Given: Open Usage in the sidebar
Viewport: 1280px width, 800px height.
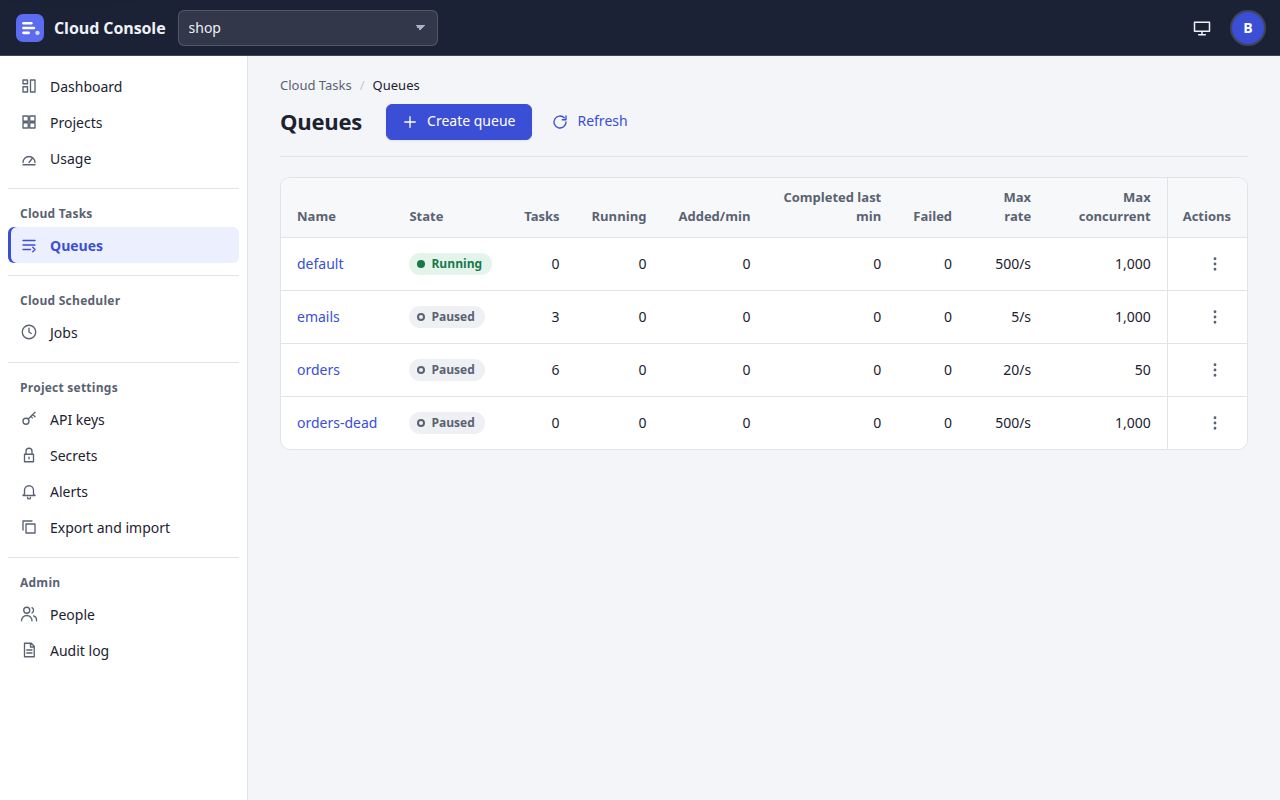Looking at the screenshot, I should 123,159.
